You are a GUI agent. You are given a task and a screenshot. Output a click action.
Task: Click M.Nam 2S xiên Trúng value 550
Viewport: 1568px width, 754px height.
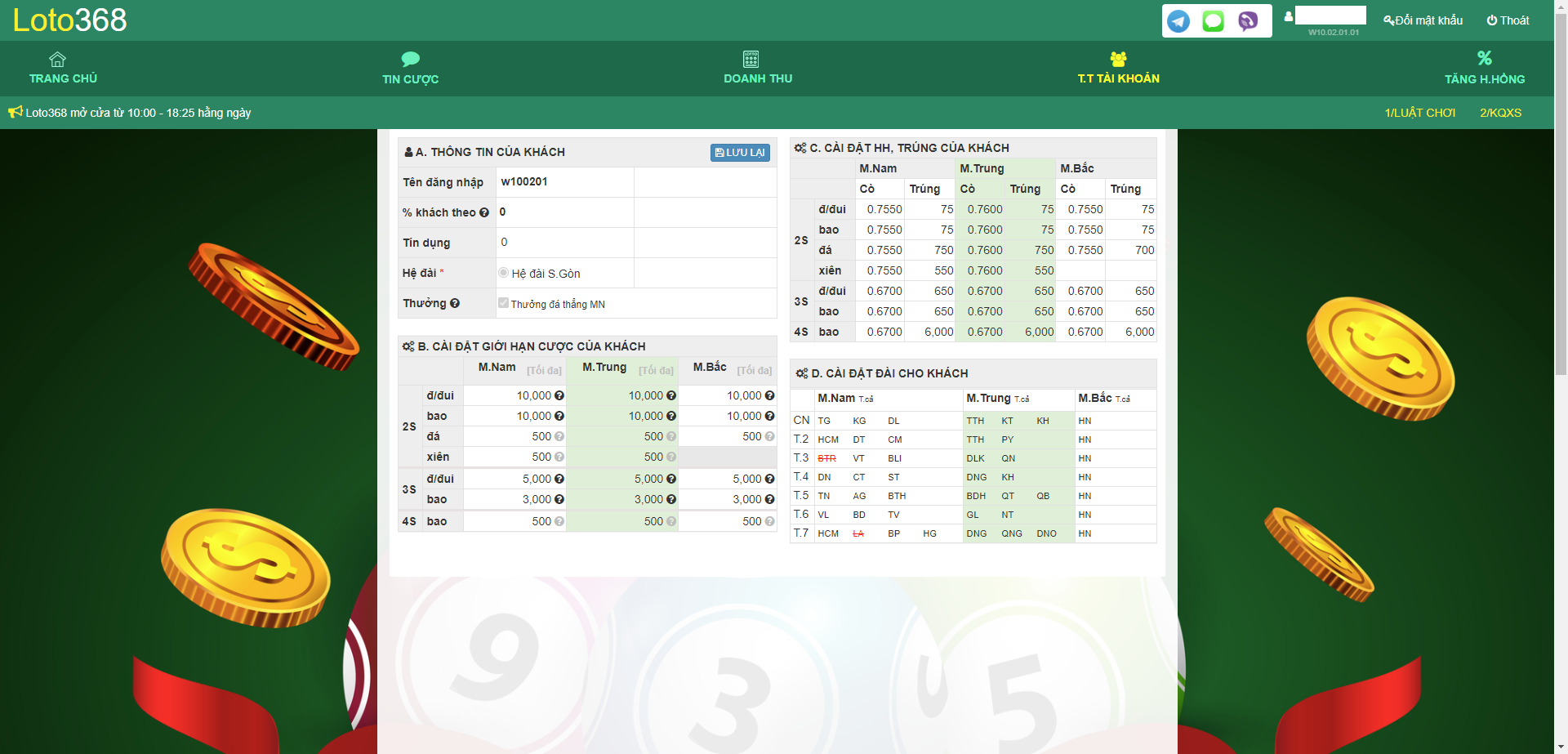click(943, 270)
